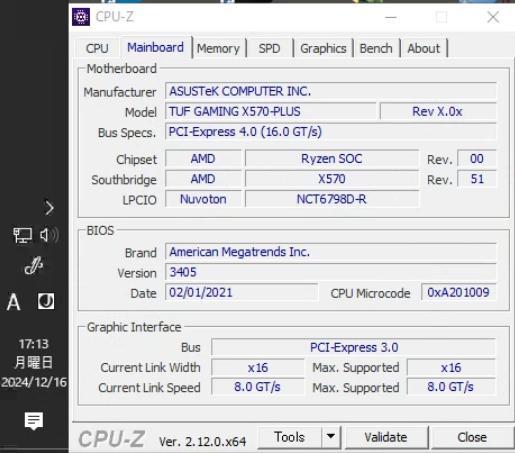The height and width of the screenshot is (453, 515).
Task: Click the IME square mode icon beside A
Action: pos(46,301)
